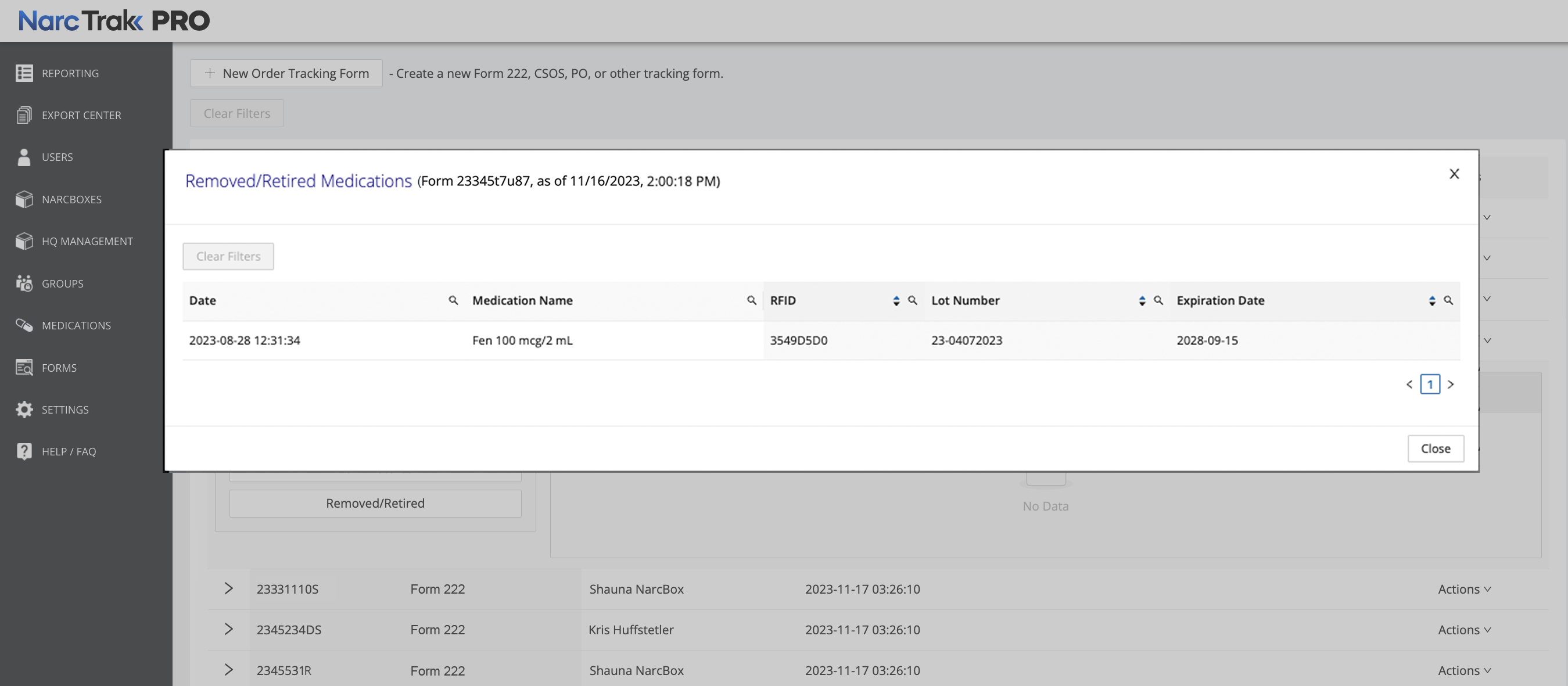
Task: Close the dialog with the X icon
Action: point(1454,174)
